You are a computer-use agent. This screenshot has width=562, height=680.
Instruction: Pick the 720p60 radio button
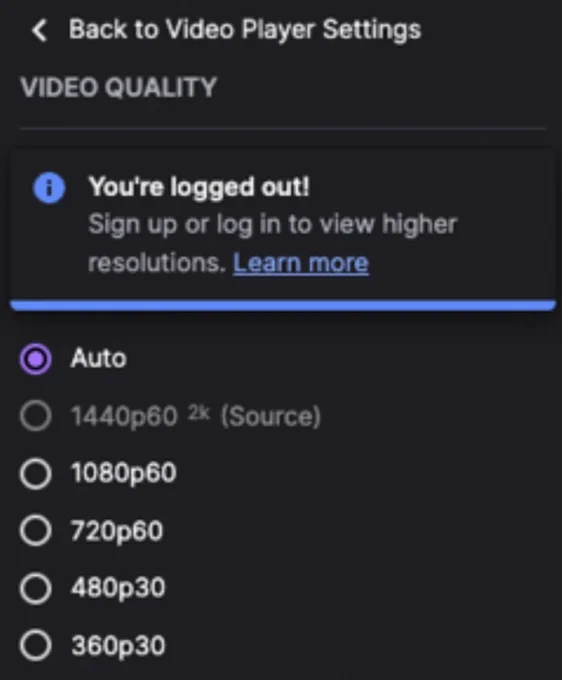point(36,530)
